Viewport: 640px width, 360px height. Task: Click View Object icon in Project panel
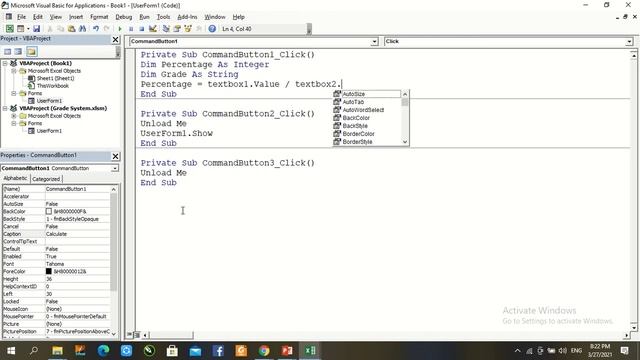coord(18,51)
